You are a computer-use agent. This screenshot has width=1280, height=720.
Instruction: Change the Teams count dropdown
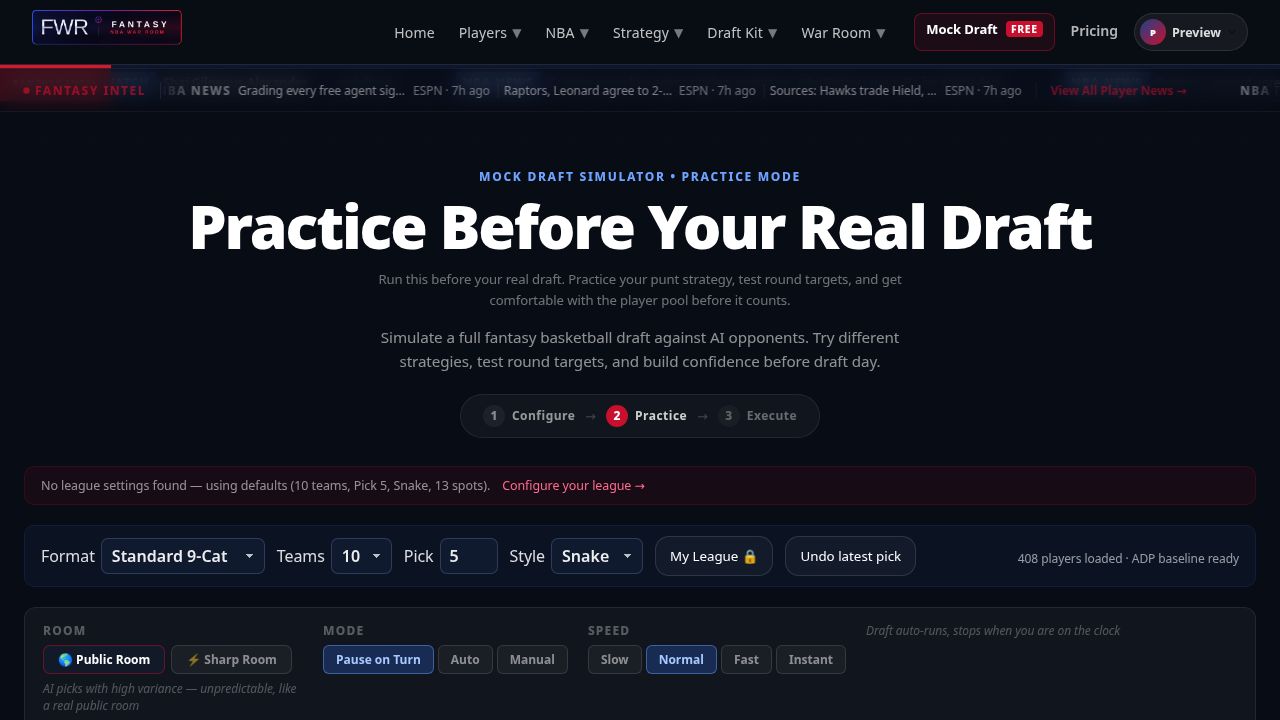361,556
